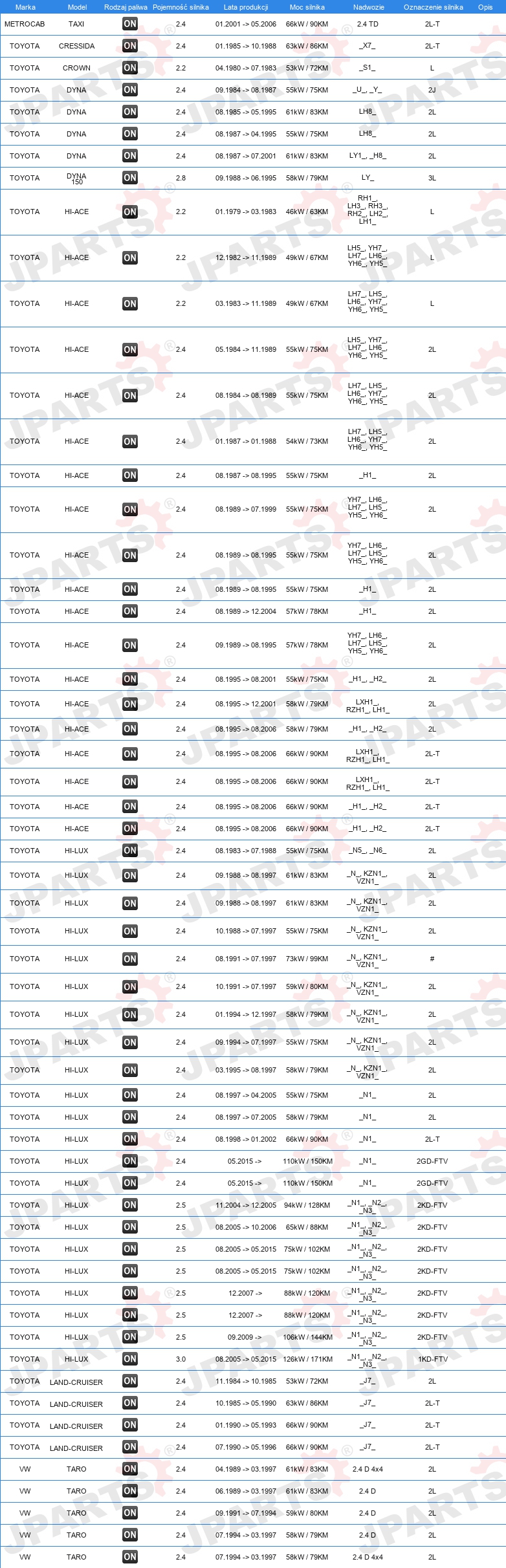Click ON icon for DYNA 08.1987 -> 07.2001
The width and height of the screenshot is (506, 1568).
(129, 156)
